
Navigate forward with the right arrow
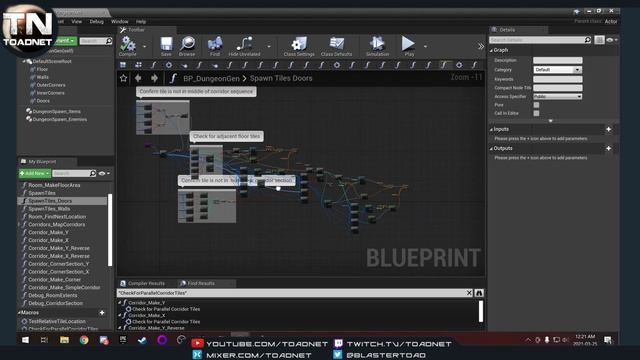tap(154, 78)
